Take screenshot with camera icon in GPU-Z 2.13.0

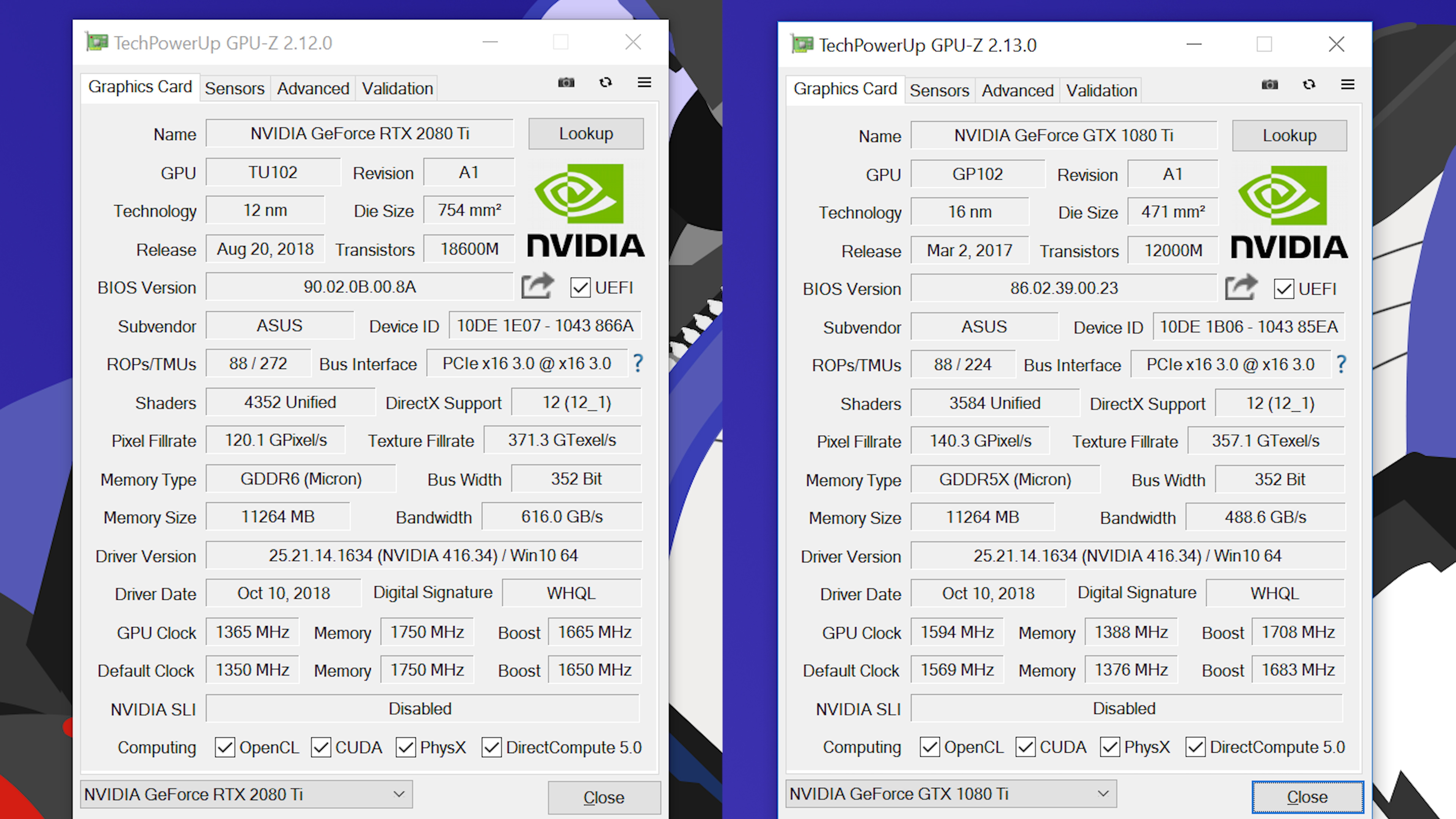coord(1269,85)
